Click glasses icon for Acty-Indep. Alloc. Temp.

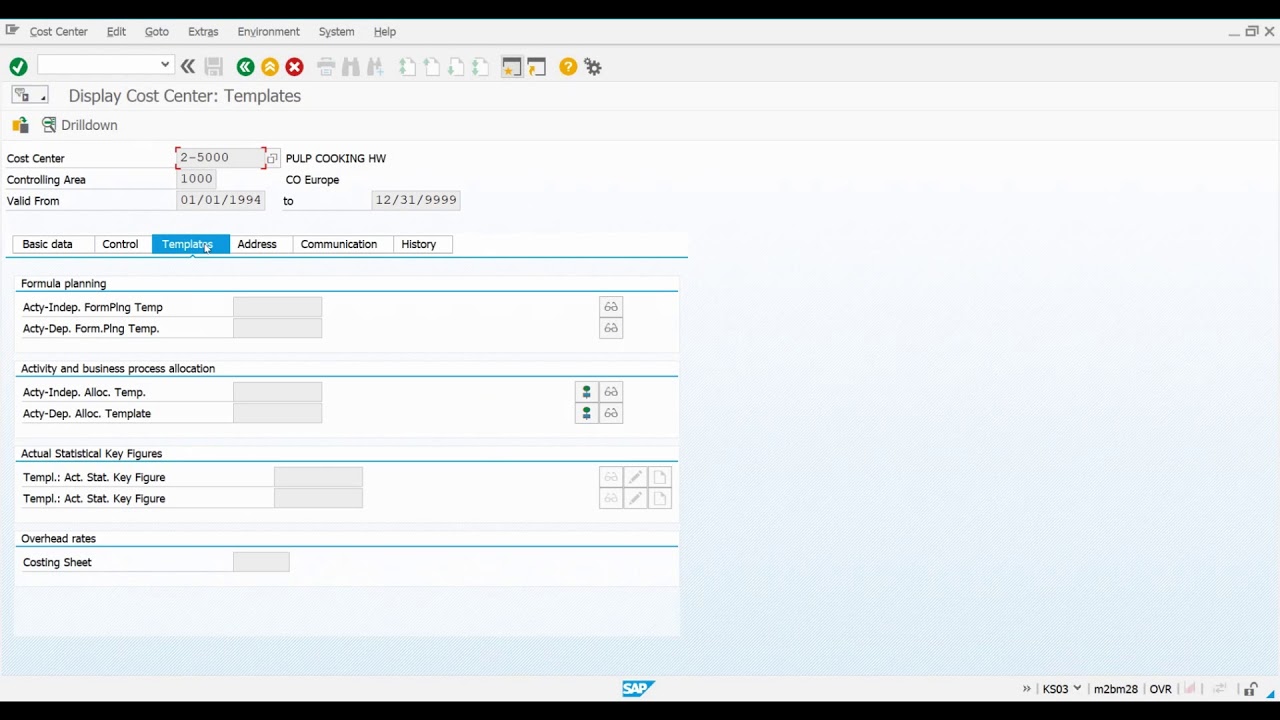pos(611,392)
